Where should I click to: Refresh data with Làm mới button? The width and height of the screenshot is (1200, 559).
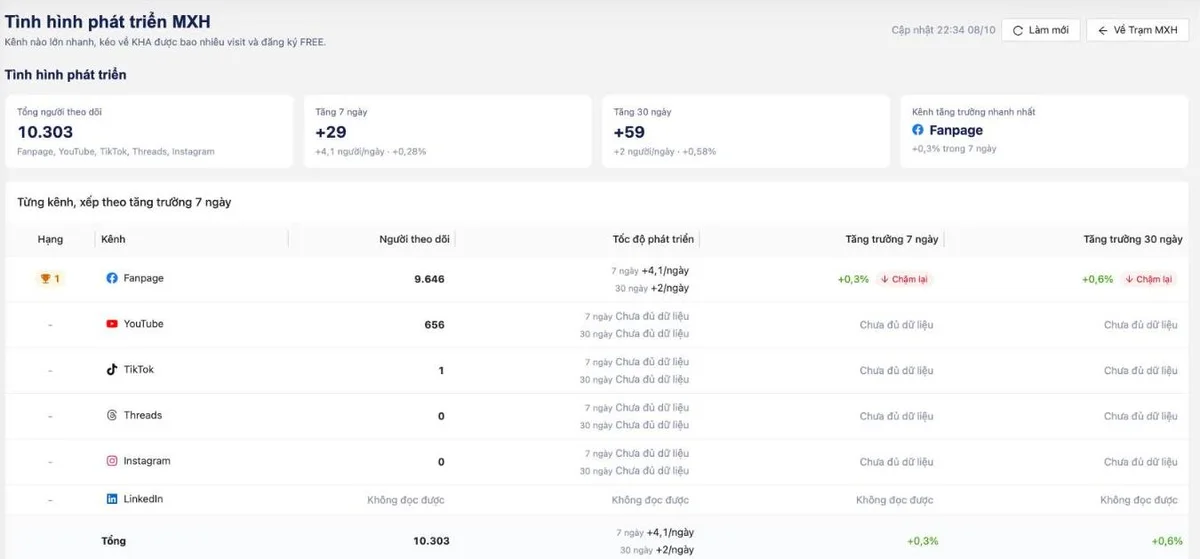(1041, 30)
